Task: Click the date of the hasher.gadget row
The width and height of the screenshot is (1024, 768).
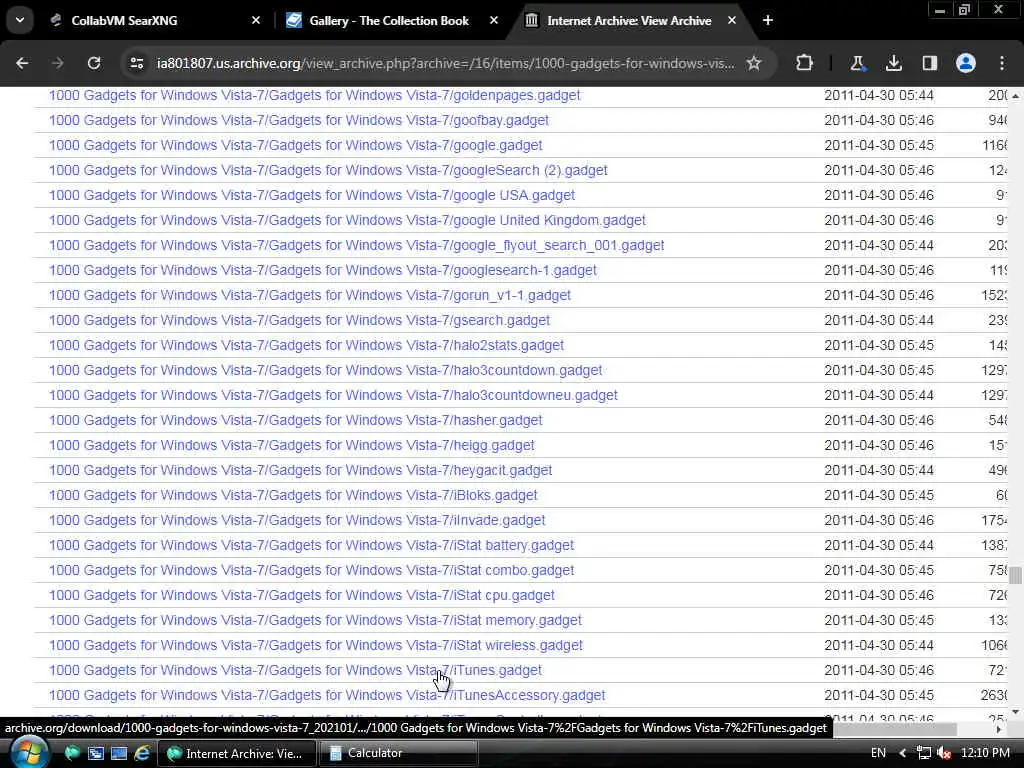Action: tap(878, 421)
